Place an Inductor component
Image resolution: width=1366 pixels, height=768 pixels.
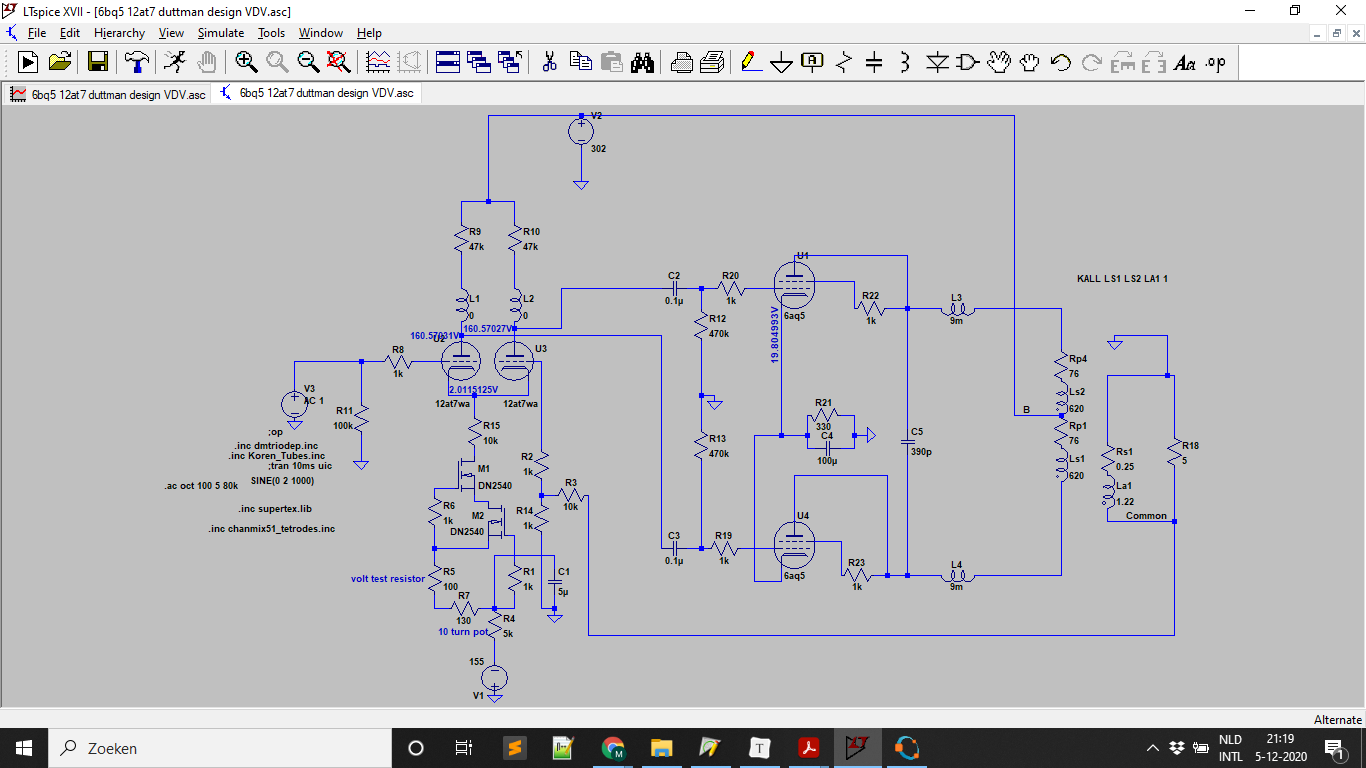click(x=905, y=62)
